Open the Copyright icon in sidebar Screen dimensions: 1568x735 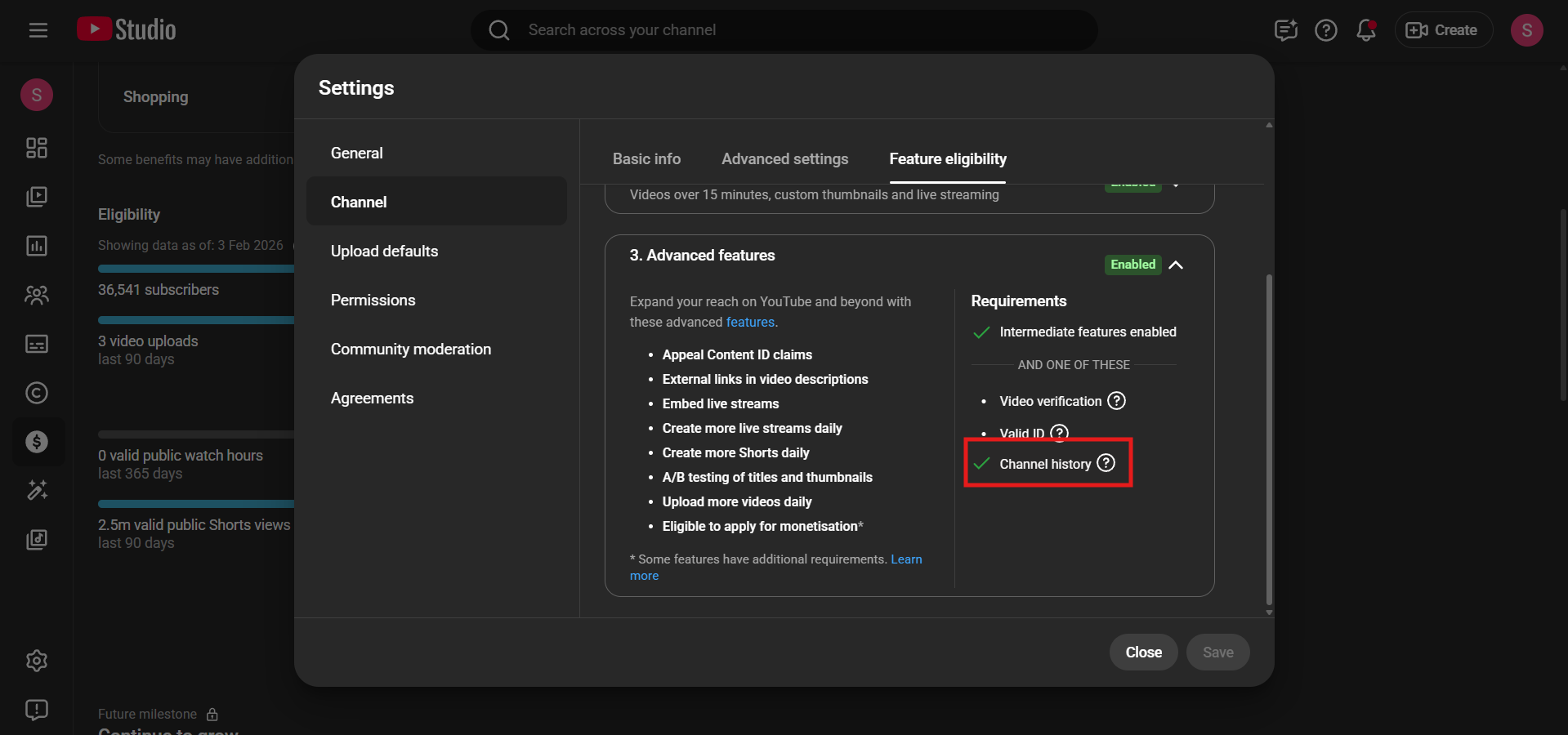tap(37, 393)
